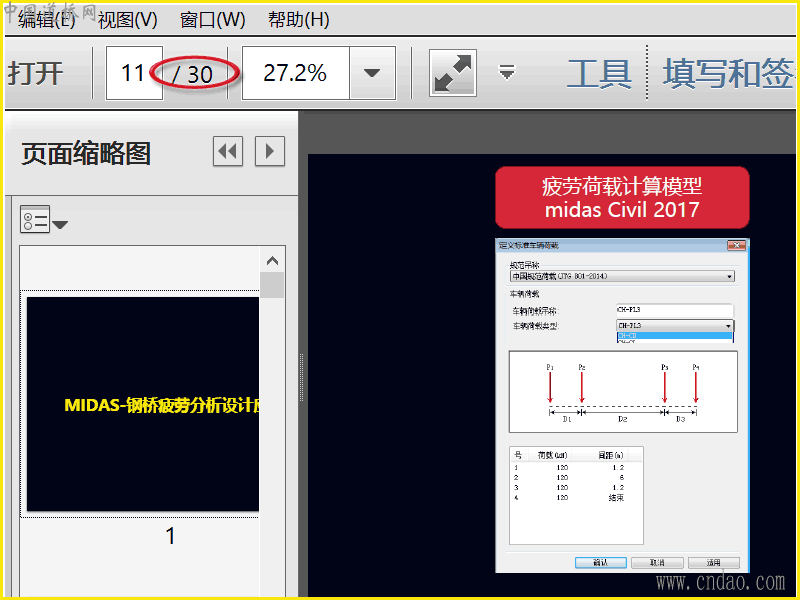The width and height of the screenshot is (800, 600).
Task: Open the 视图(V) menu
Action: [128, 20]
